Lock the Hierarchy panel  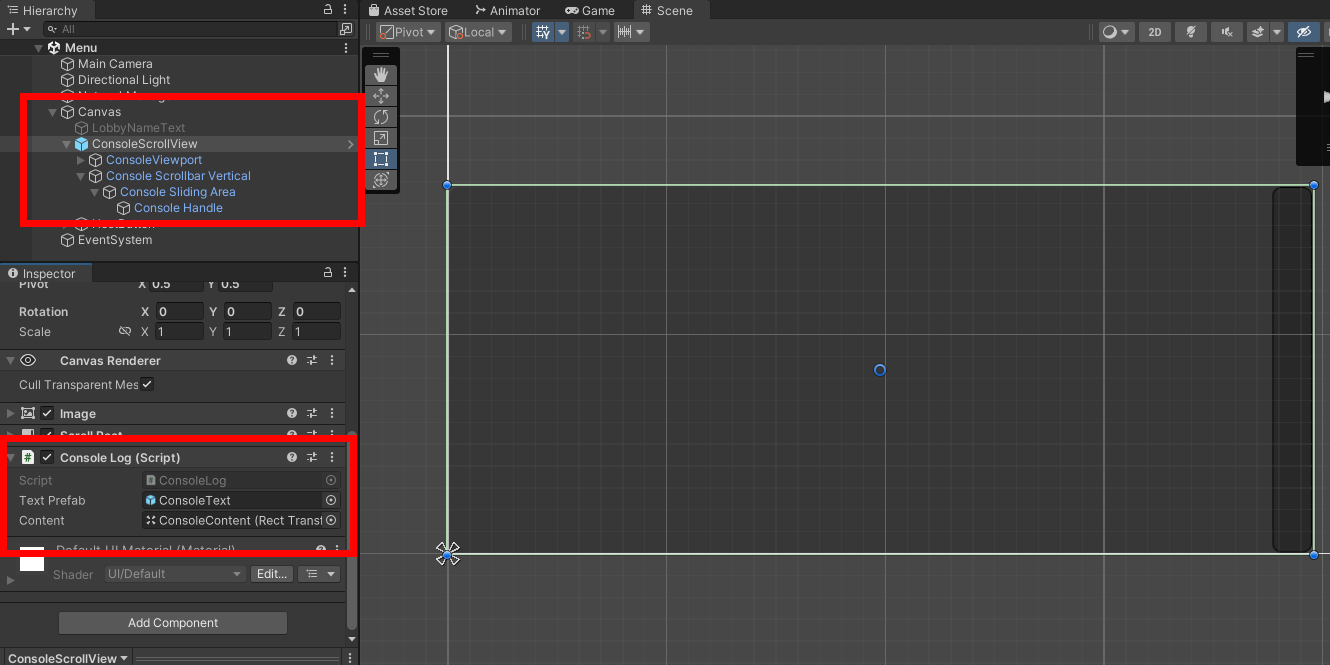329,9
